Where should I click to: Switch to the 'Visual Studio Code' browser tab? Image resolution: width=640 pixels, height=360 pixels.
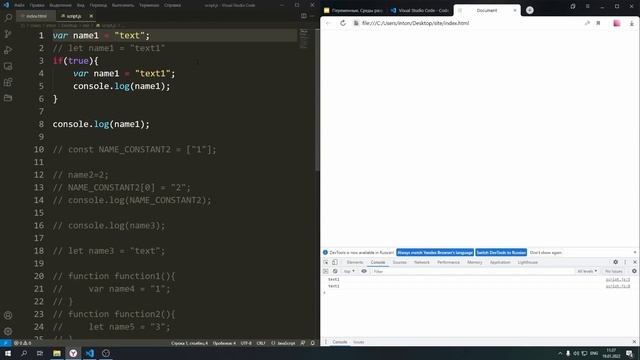point(420,10)
